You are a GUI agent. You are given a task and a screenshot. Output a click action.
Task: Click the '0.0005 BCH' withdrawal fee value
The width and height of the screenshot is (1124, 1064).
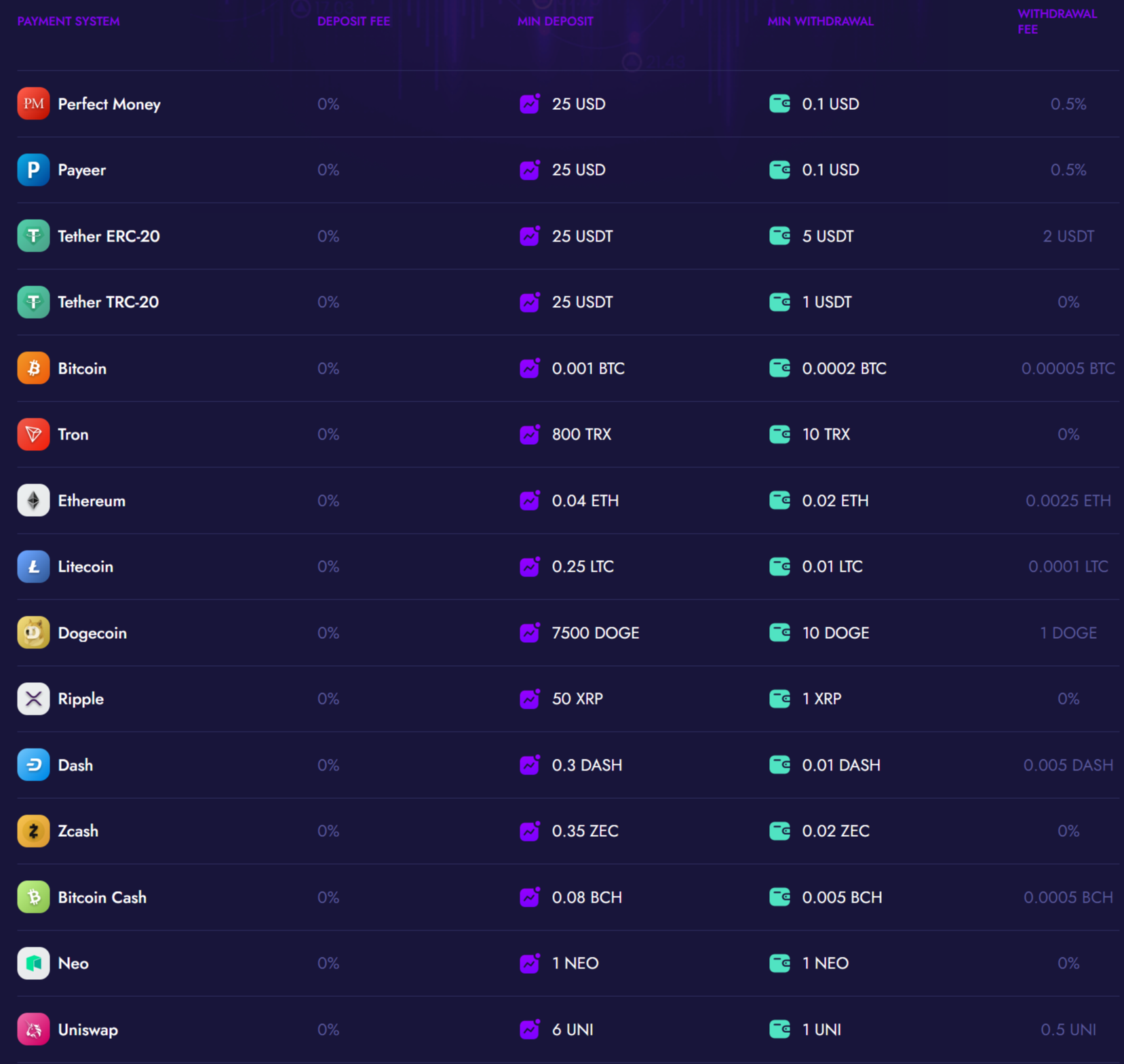[x=1068, y=897]
